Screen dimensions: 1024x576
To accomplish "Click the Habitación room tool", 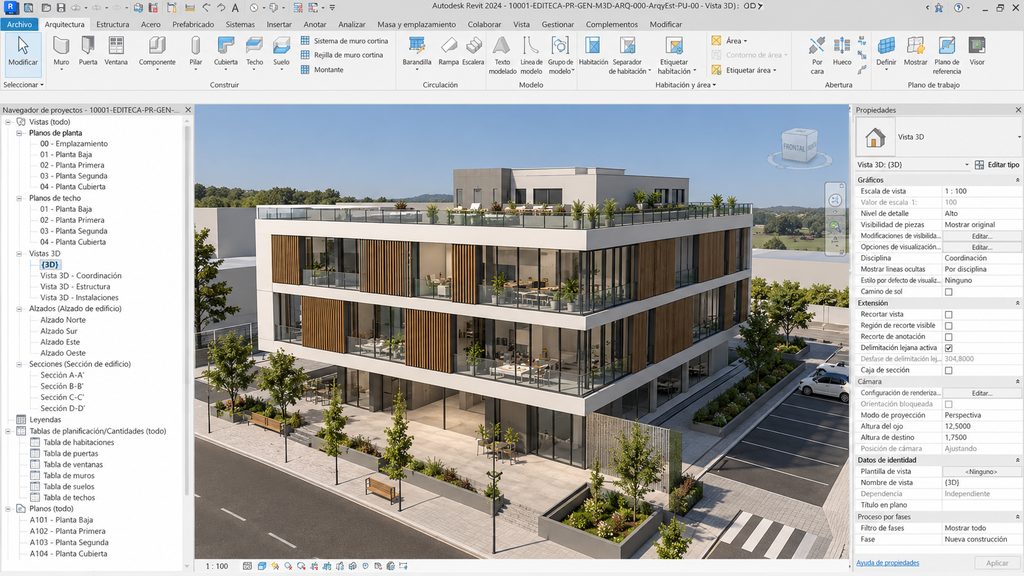I will 593,51.
